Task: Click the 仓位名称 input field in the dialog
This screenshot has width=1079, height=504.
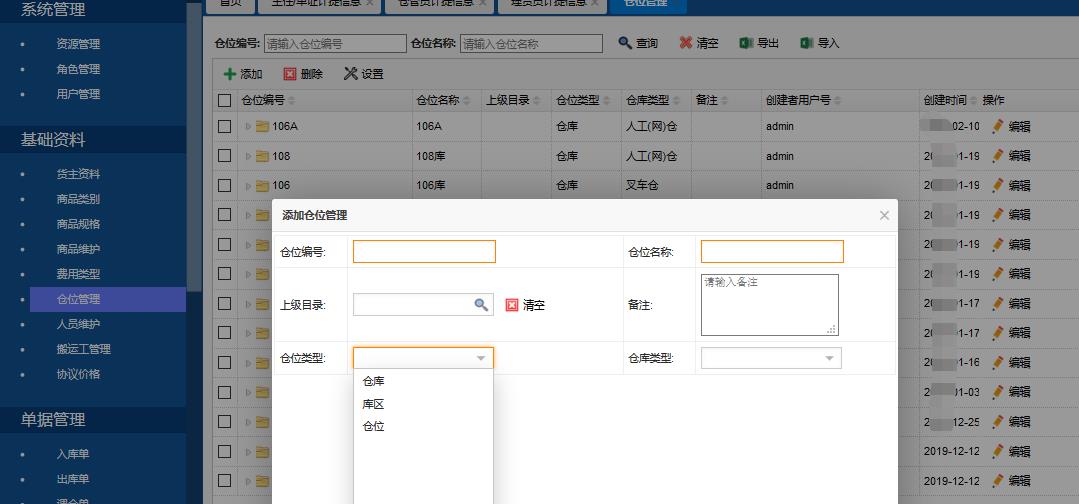Action: coord(772,252)
